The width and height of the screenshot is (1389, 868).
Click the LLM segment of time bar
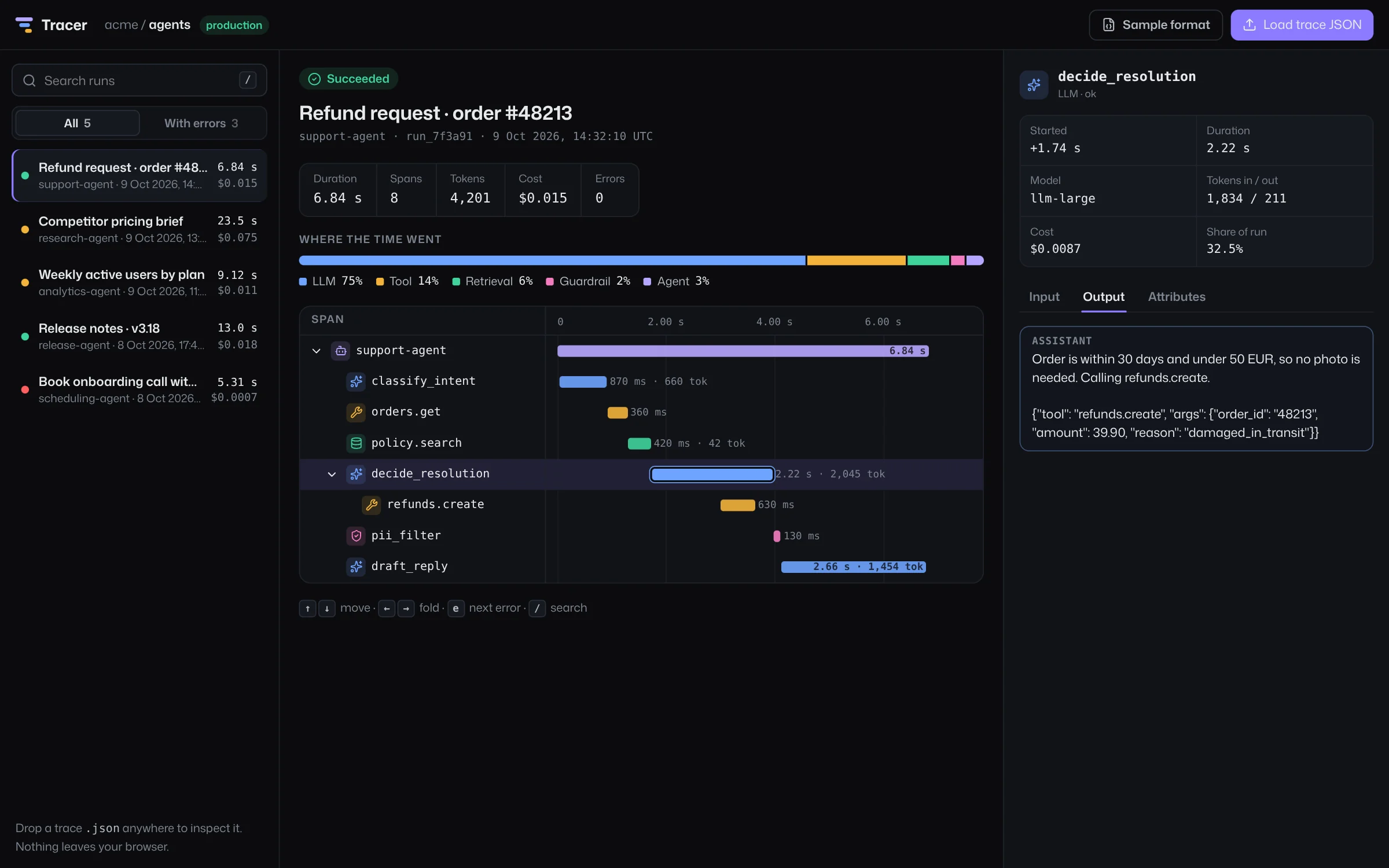point(552,260)
